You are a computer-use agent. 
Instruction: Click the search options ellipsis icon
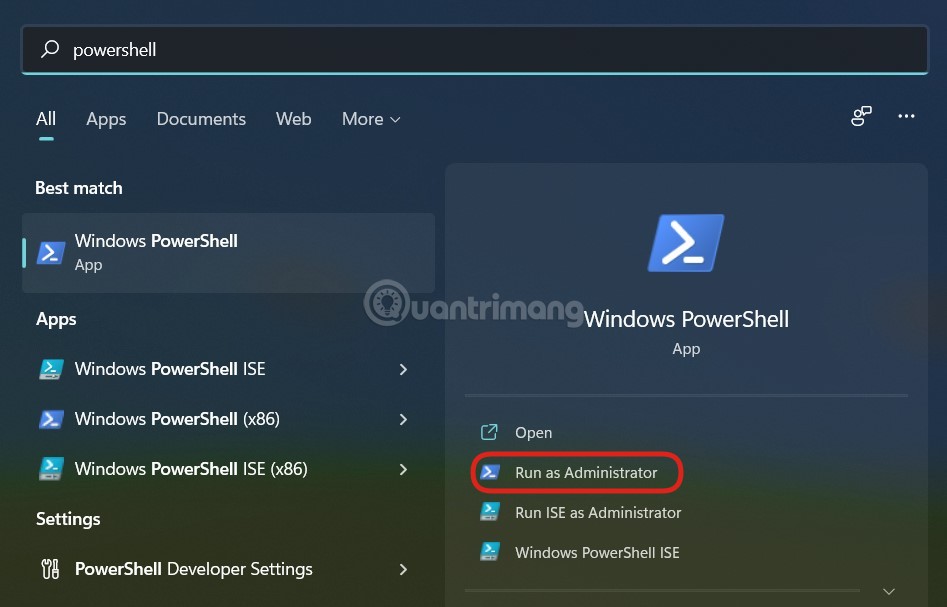coord(906,117)
